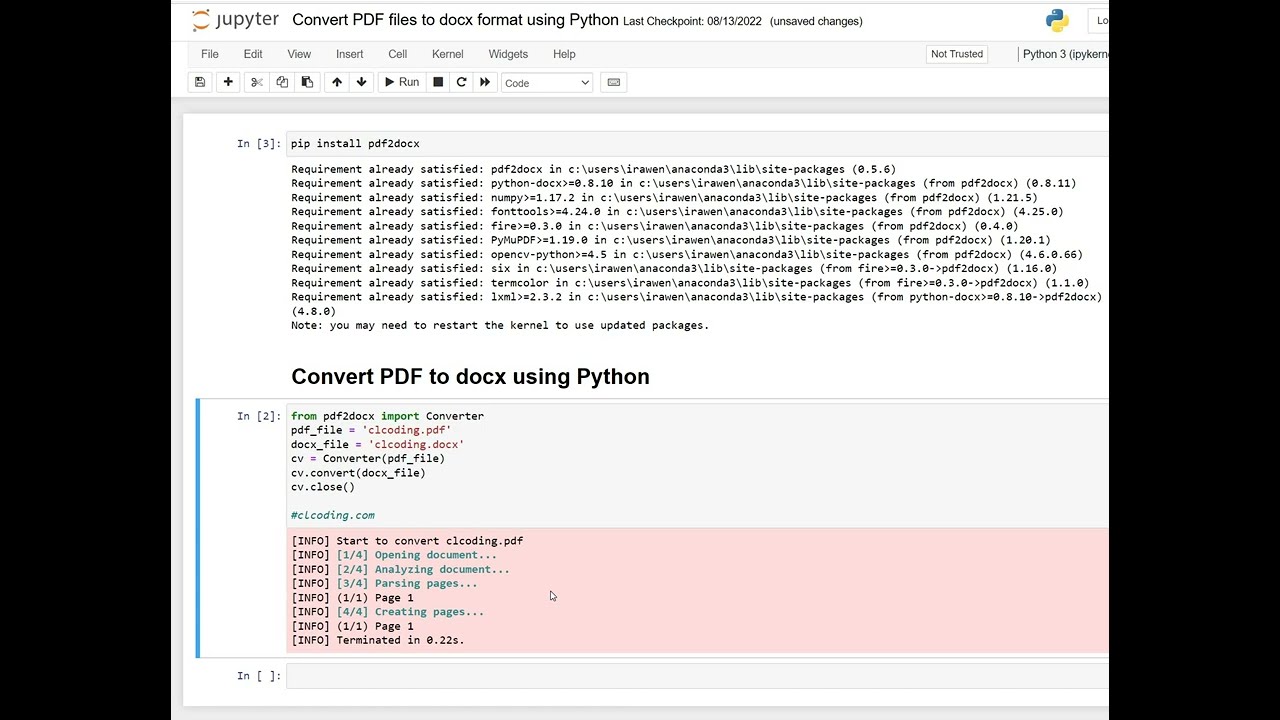Screen dimensions: 1280x720
Task: Click the Python 3 (ipykernel) indicator
Action: tap(1064, 54)
